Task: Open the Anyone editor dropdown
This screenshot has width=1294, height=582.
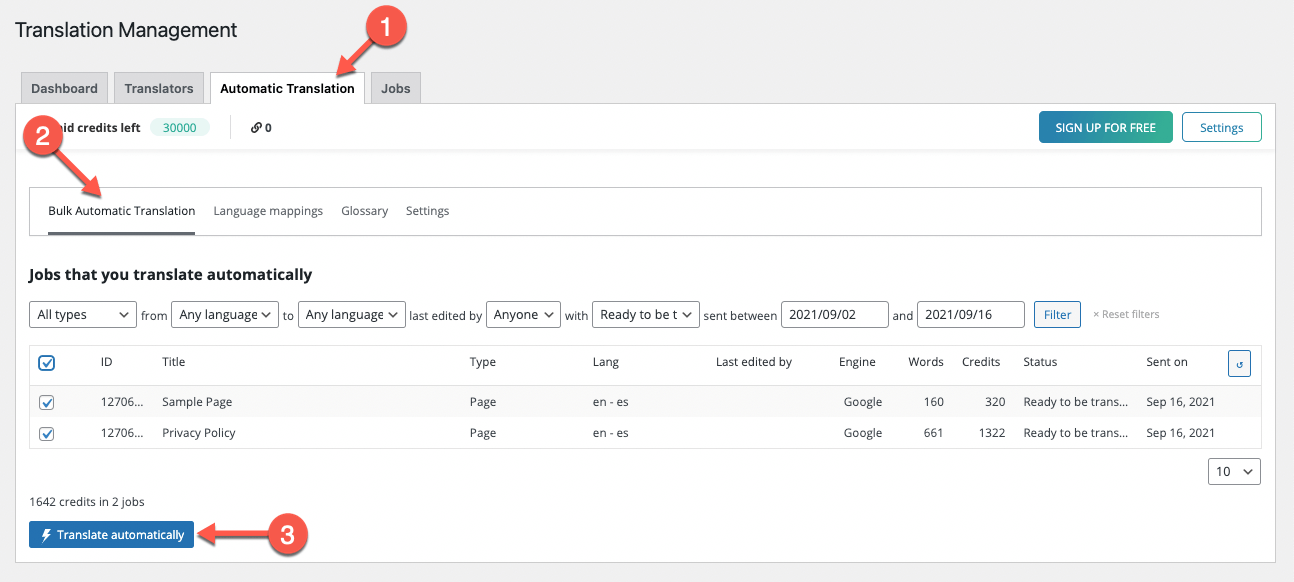Action: point(524,315)
